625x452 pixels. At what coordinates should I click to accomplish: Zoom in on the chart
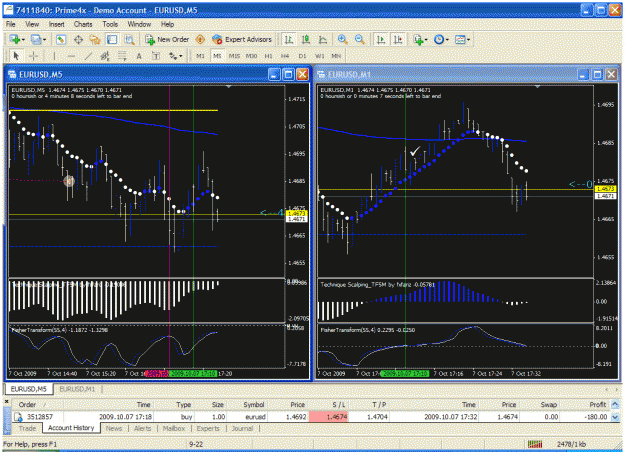point(342,39)
